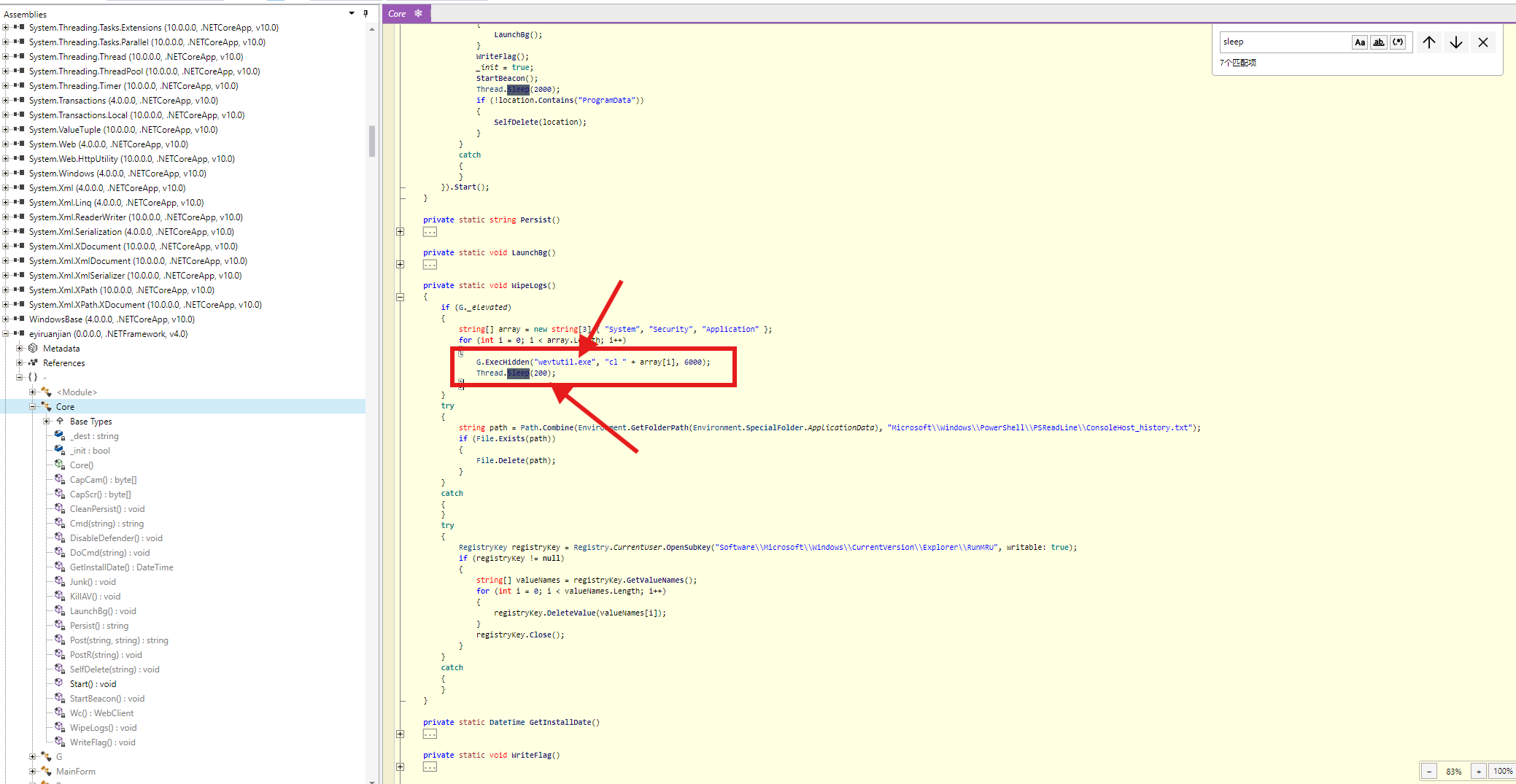Pin the Assemblies panel

(366, 13)
